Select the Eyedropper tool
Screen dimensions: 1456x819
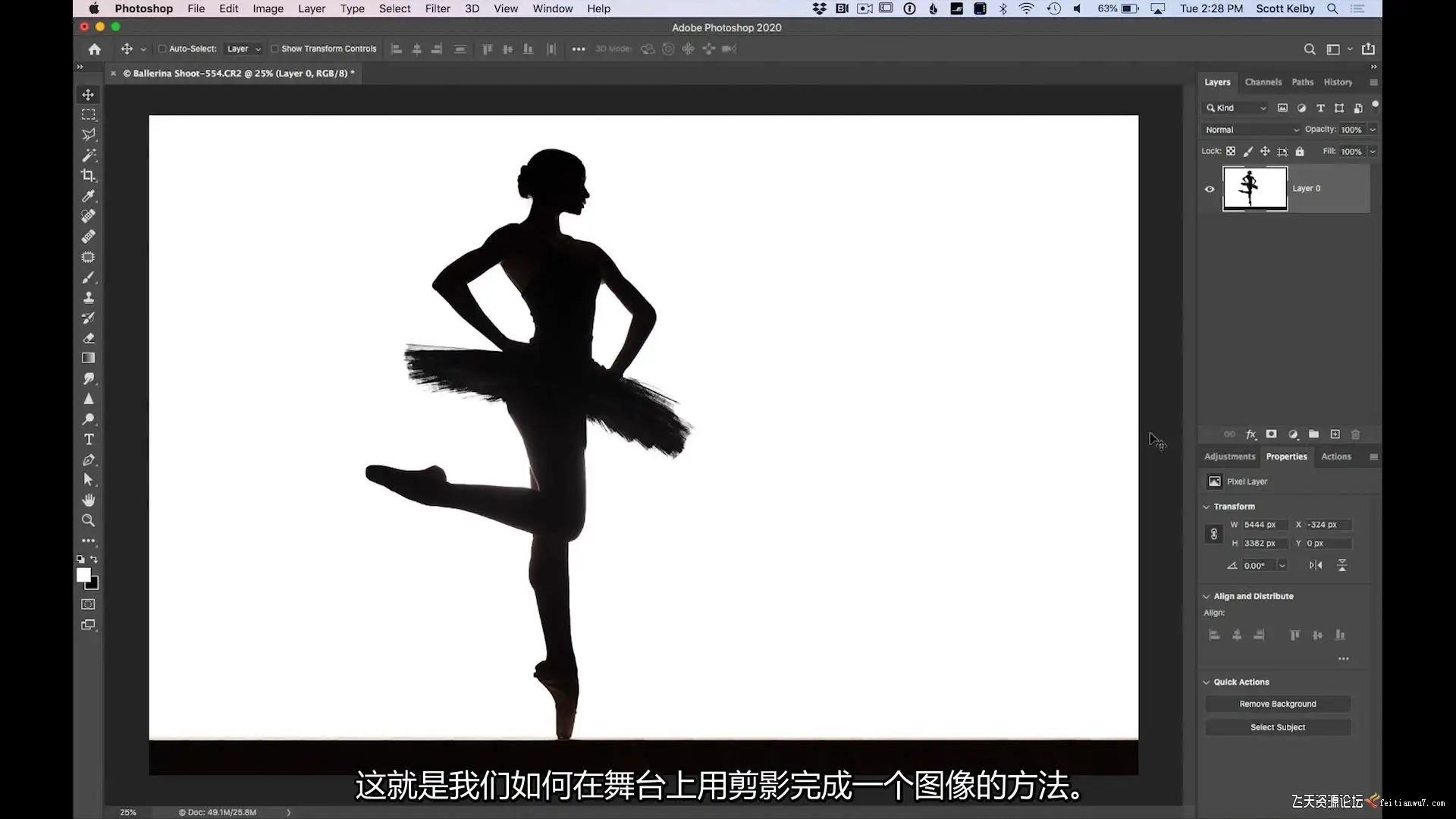89,196
